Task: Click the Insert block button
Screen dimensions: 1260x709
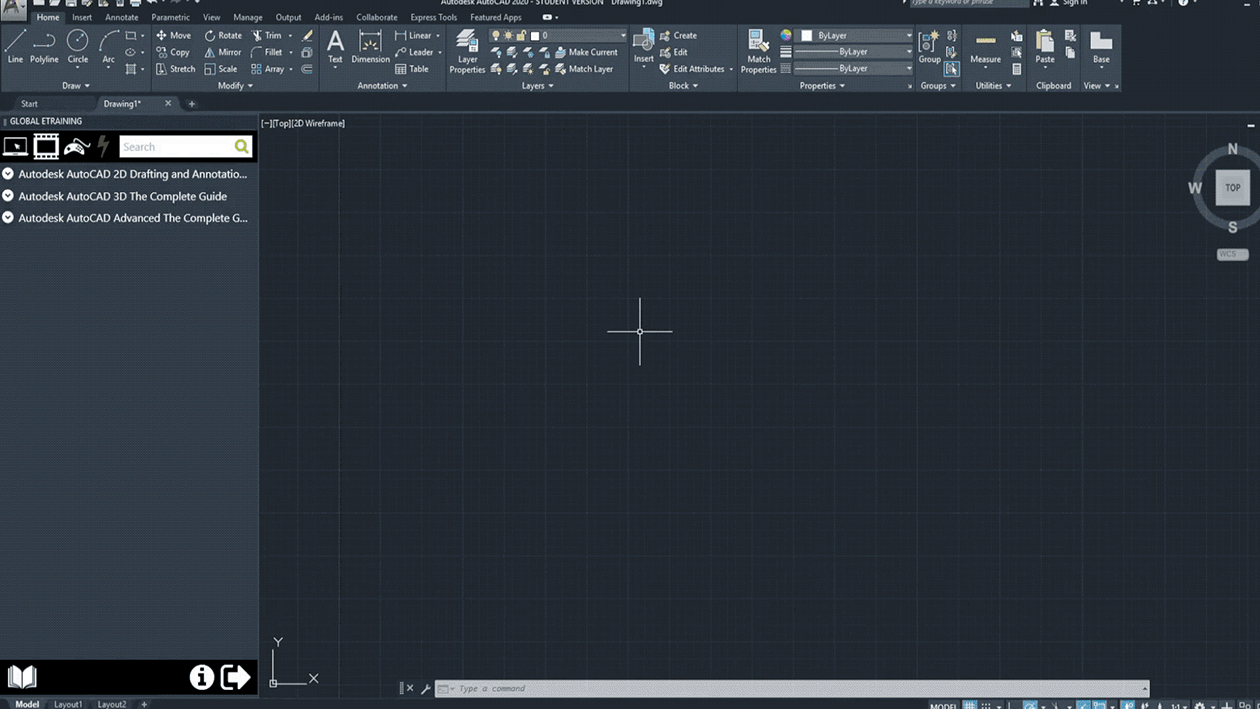Action: [644, 47]
